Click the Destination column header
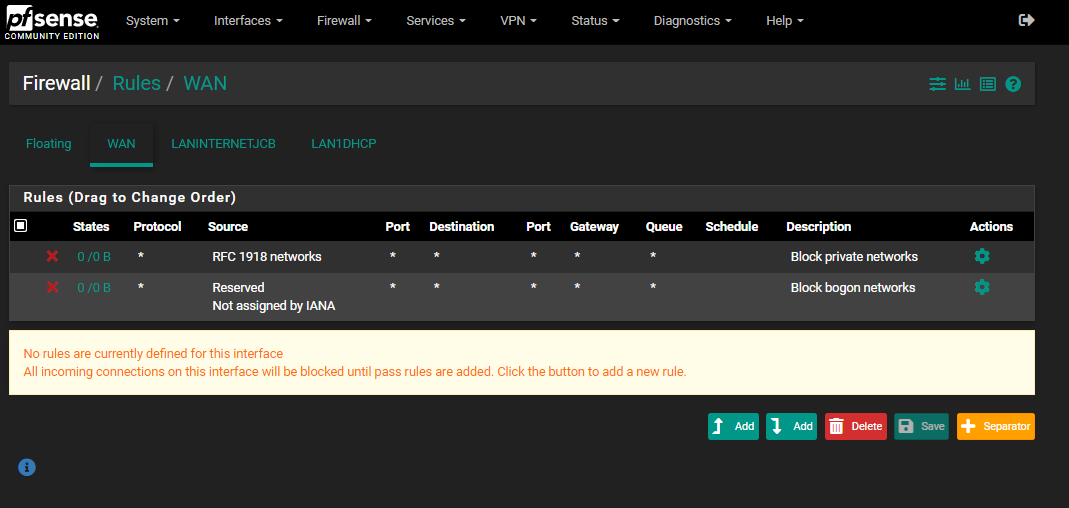The height and width of the screenshot is (508, 1069). (462, 226)
